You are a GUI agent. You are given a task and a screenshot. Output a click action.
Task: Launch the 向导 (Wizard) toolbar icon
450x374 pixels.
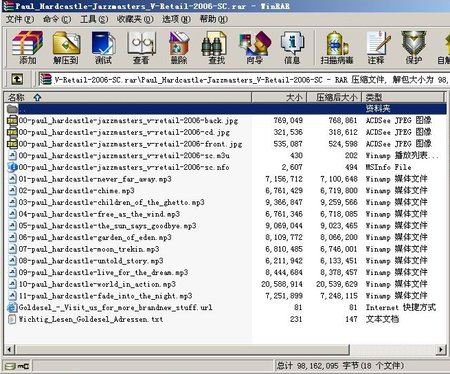pos(255,47)
